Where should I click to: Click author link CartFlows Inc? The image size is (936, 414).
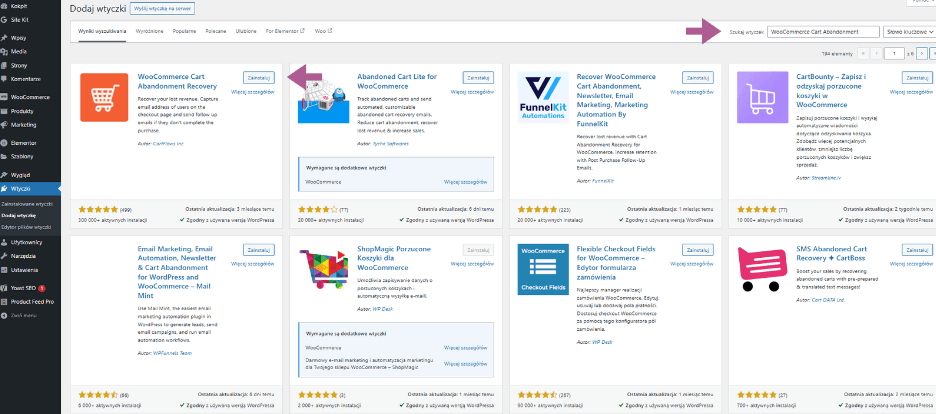(x=168, y=144)
